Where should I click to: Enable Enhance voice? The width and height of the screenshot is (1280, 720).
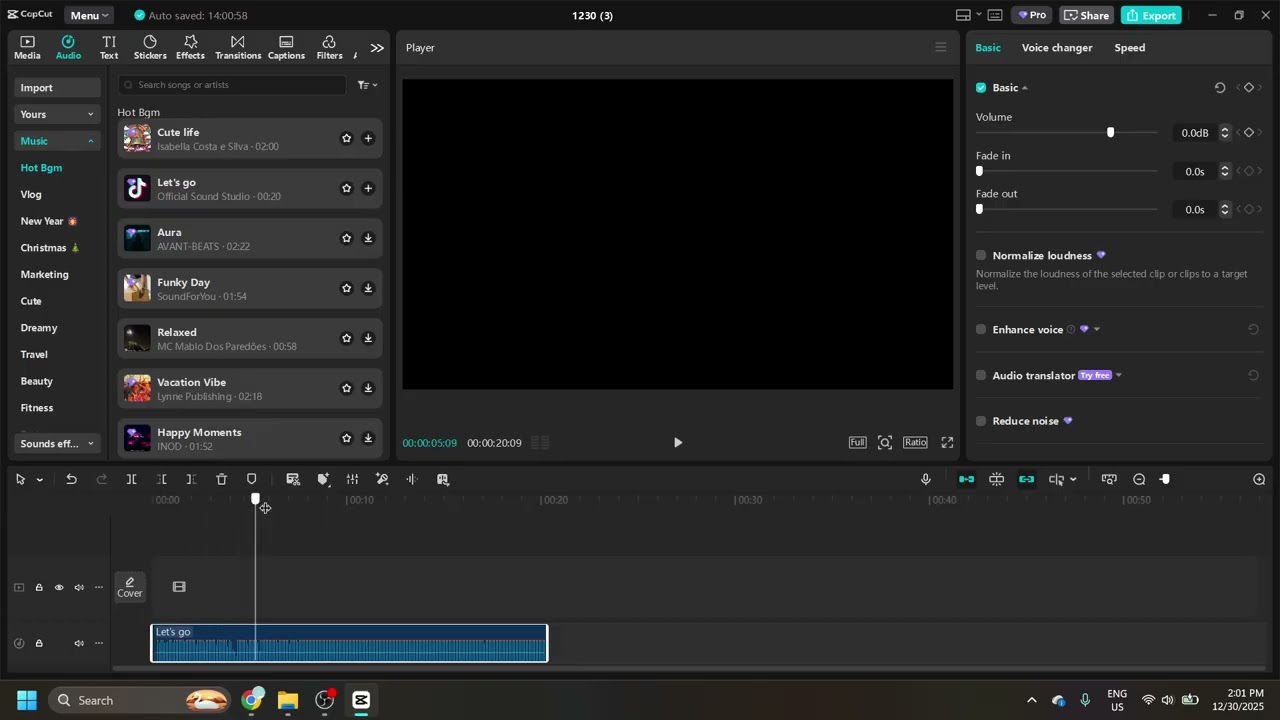pyautogui.click(x=981, y=330)
